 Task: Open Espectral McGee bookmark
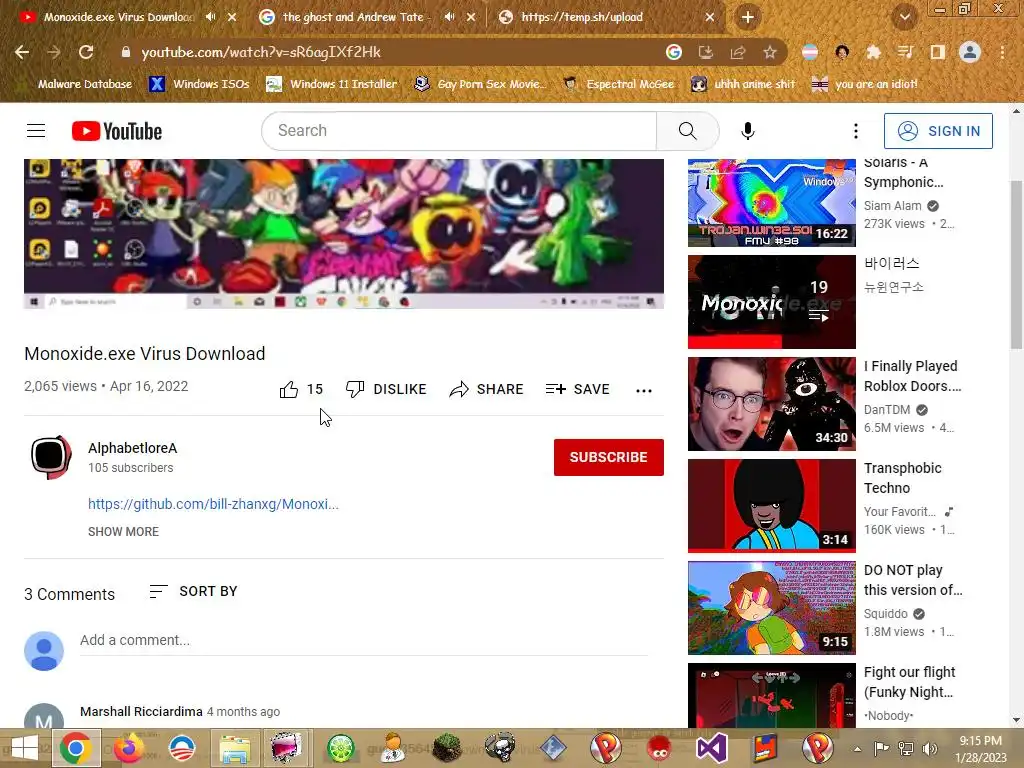(x=619, y=84)
